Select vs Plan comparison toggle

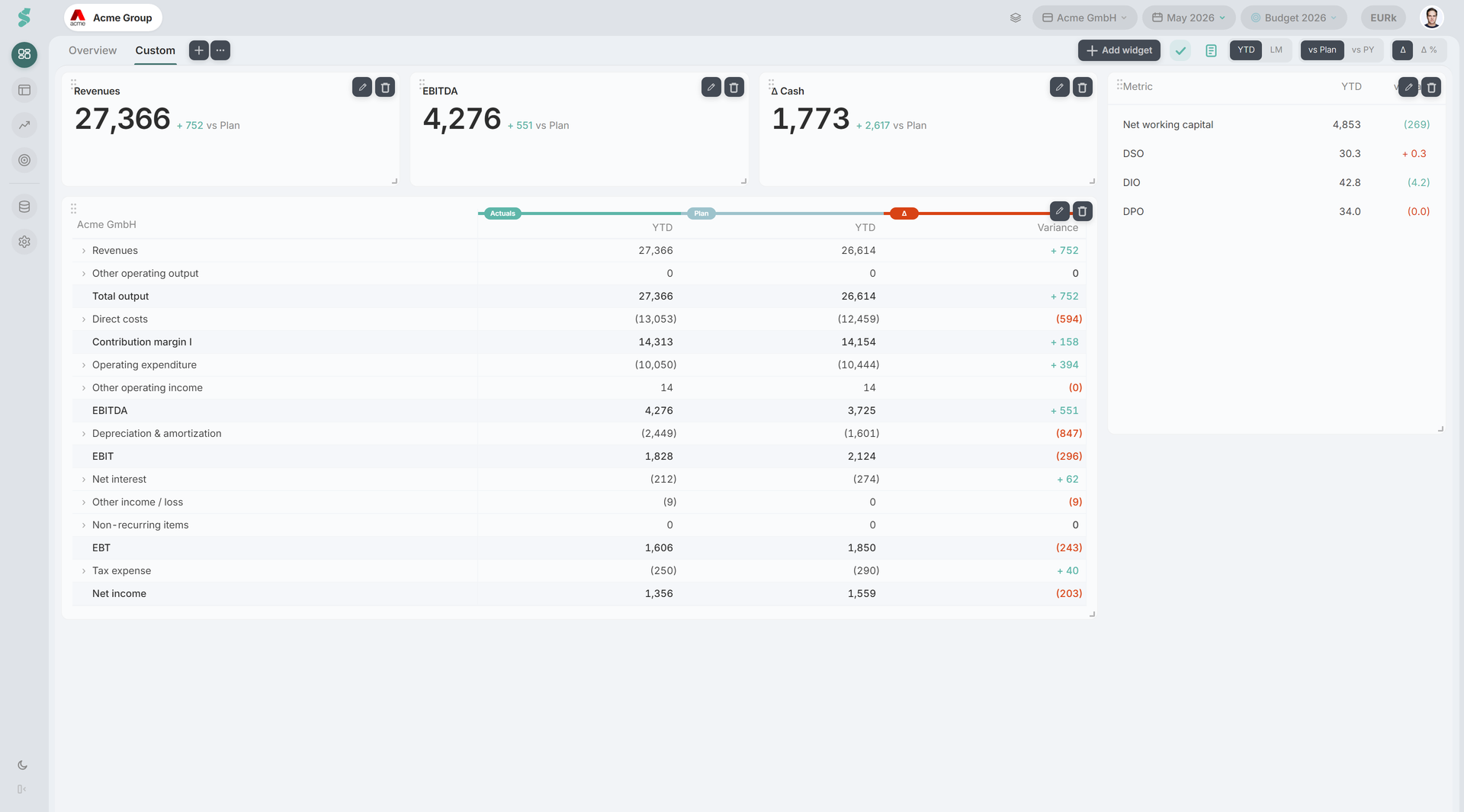coord(1322,50)
